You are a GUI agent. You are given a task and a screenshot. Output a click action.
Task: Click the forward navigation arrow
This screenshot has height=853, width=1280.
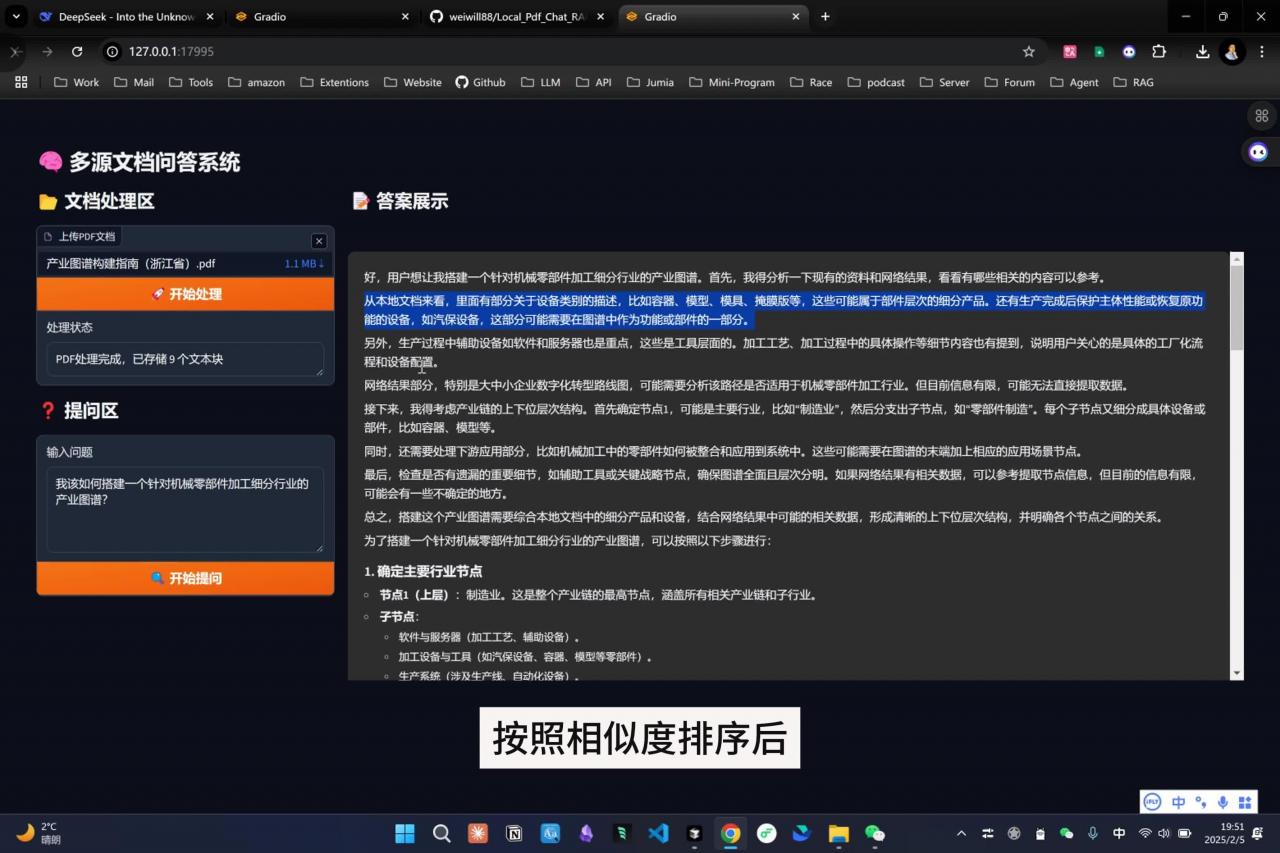47,51
